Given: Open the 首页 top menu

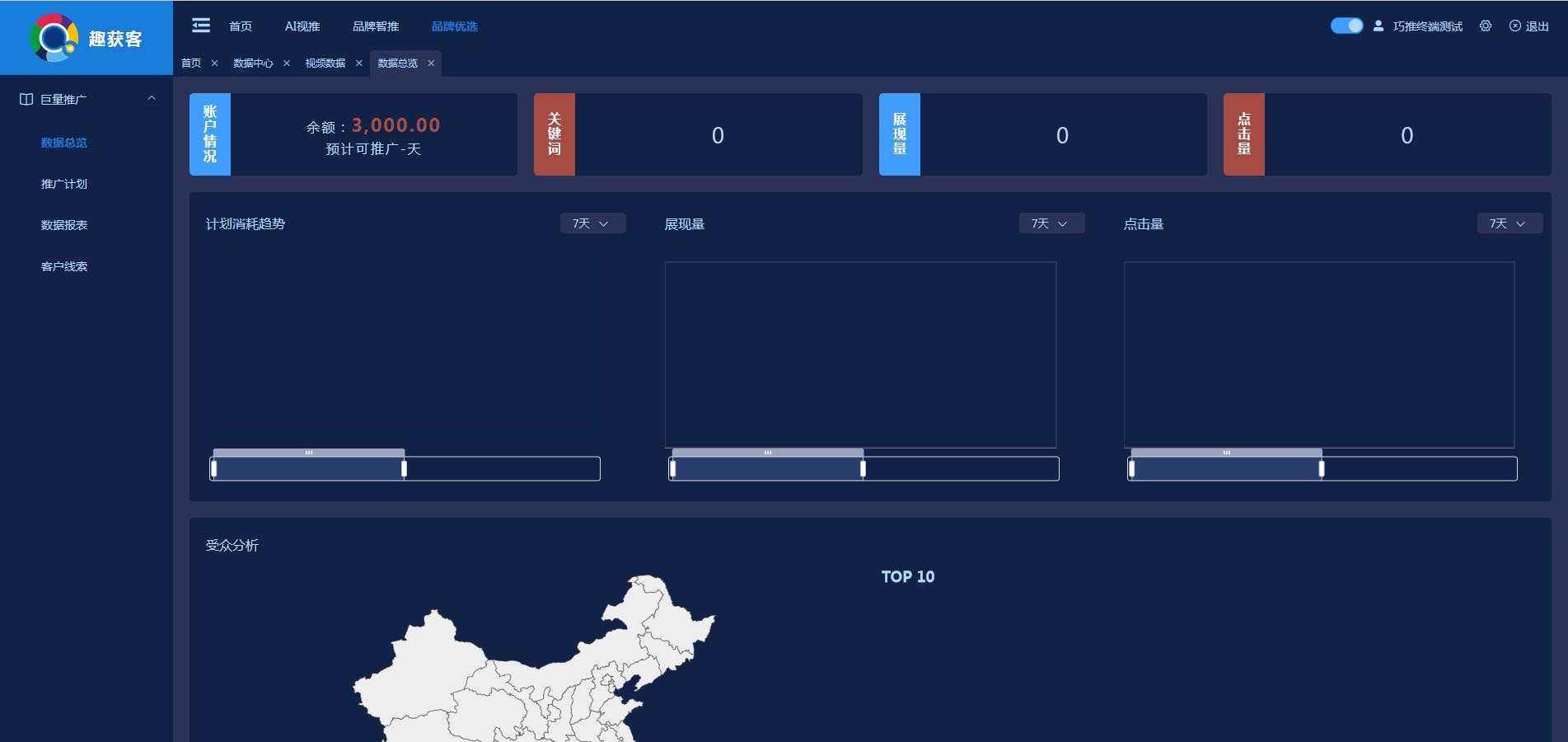Looking at the screenshot, I should pyautogui.click(x=241, y=26).
